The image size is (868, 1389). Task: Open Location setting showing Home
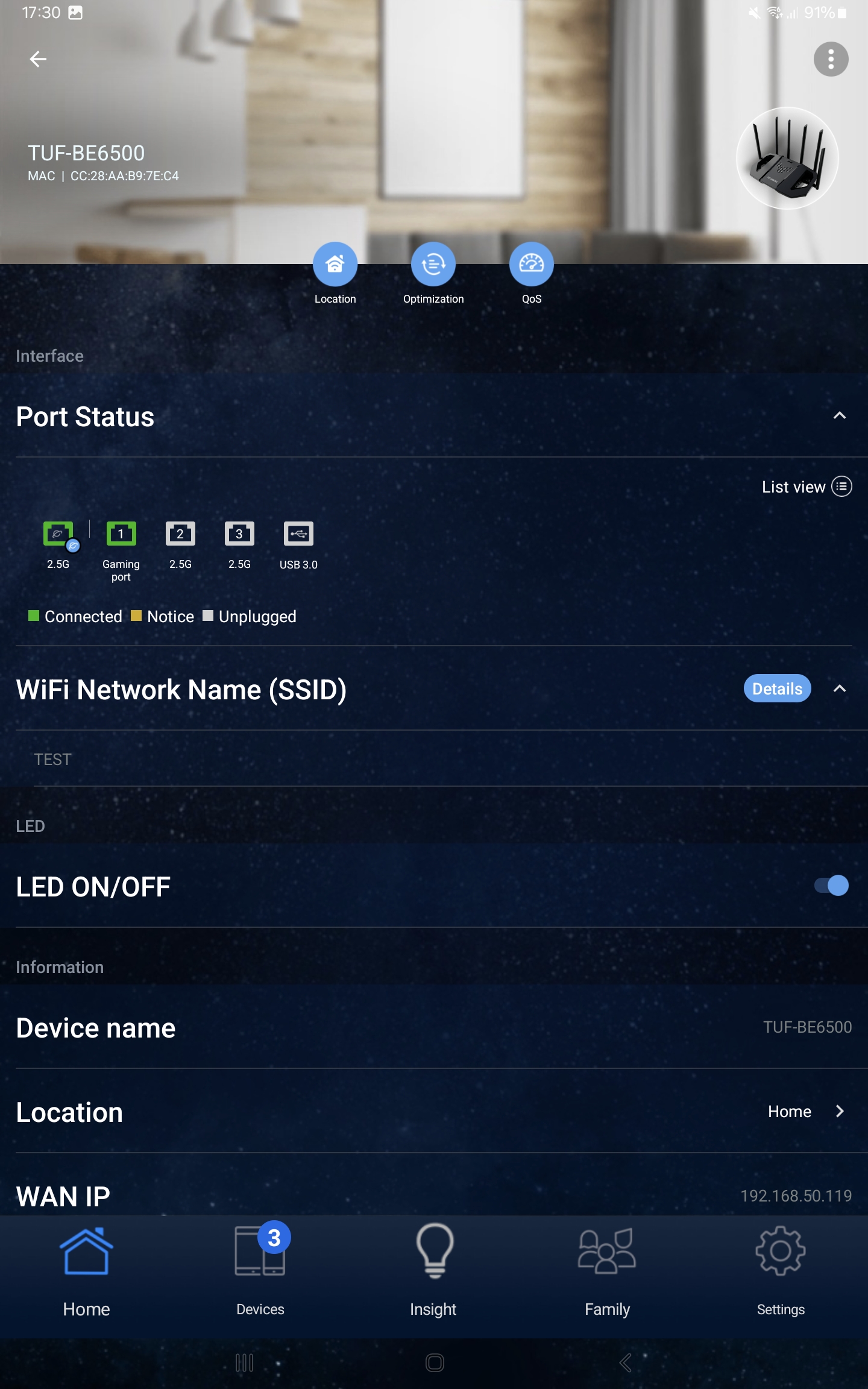[x=805, y=1112]
